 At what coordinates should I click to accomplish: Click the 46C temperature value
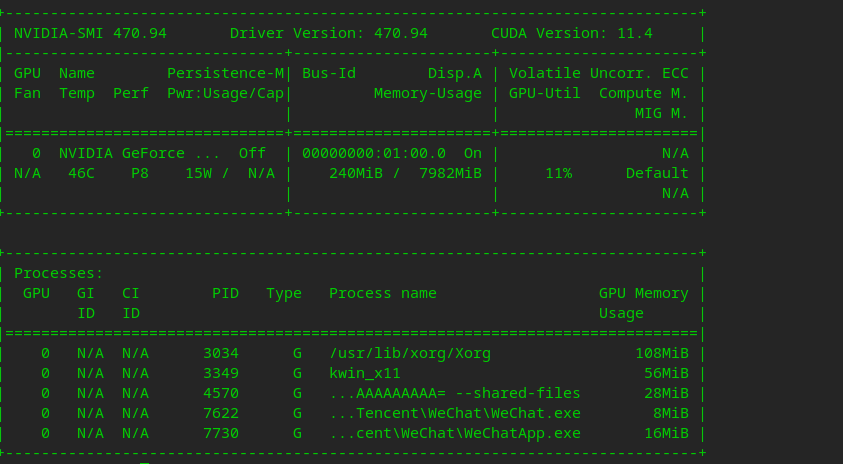[81, 174]
